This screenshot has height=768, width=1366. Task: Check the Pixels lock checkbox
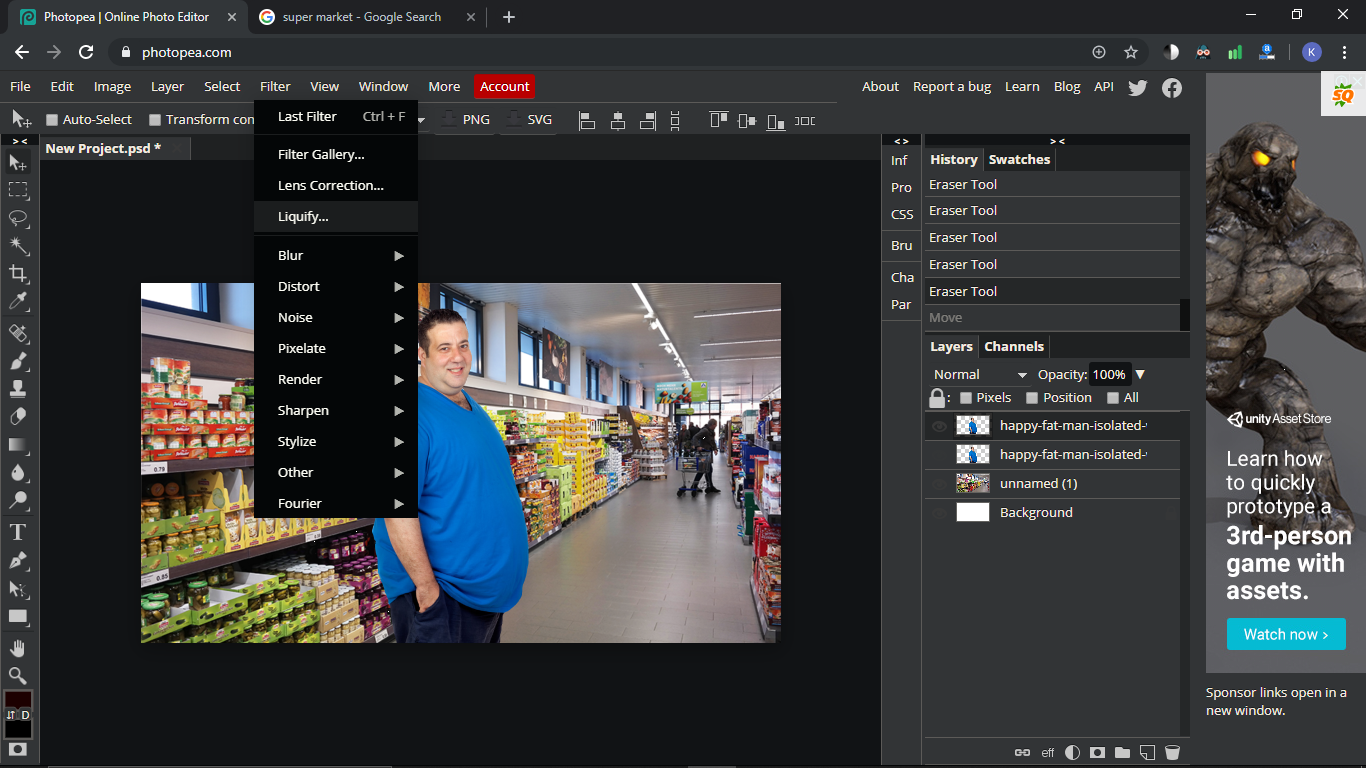(x=966, y=398)
